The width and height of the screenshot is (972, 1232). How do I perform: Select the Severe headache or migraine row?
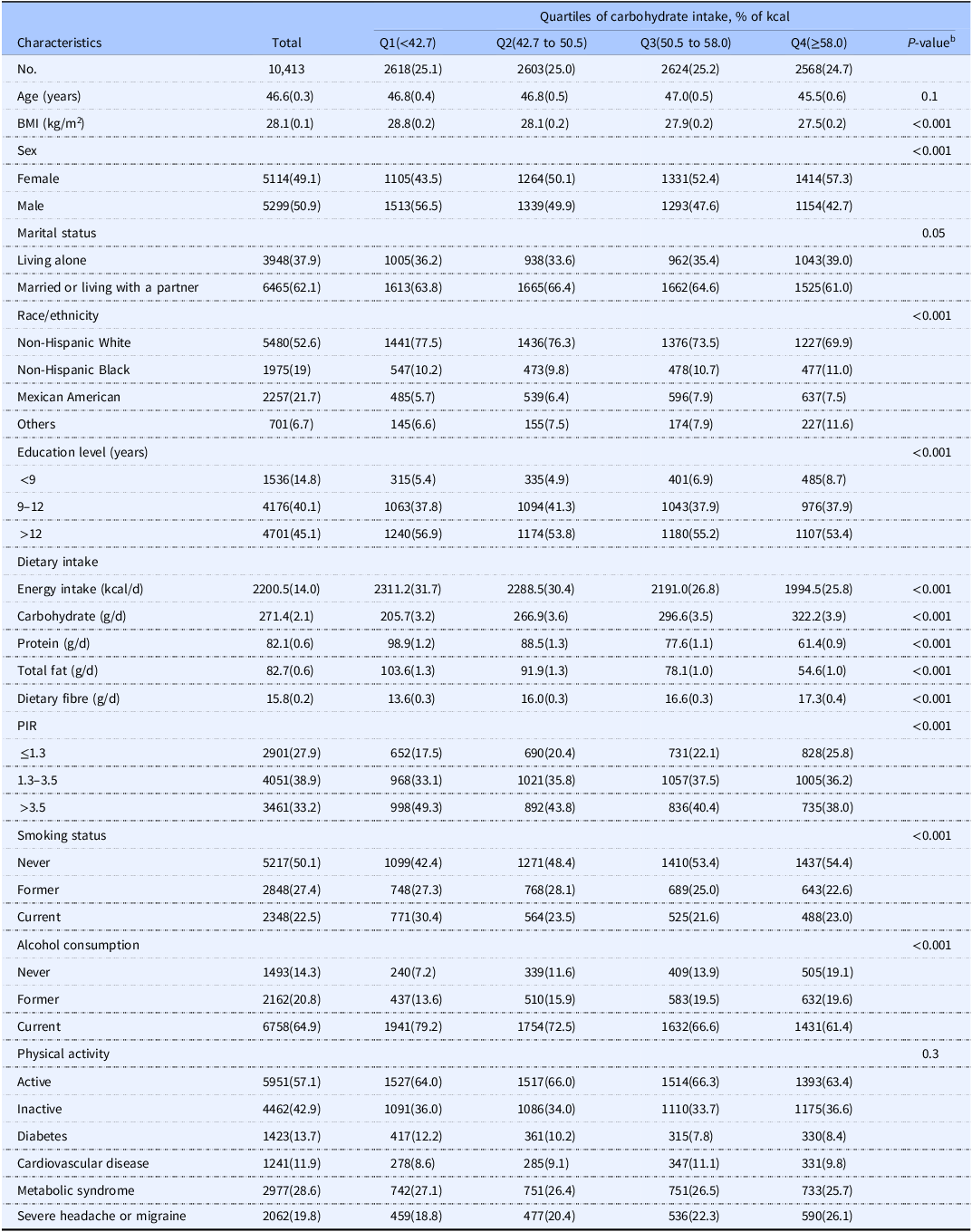(486, 1216)
